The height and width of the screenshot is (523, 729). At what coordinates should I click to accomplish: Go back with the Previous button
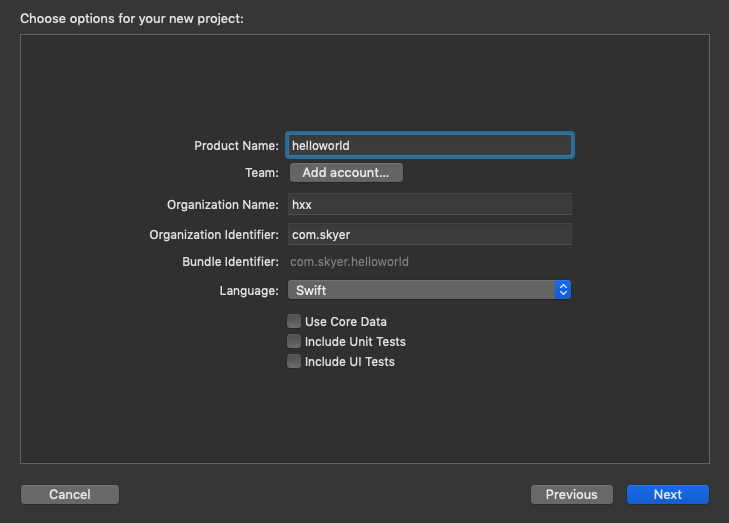[x=572, y=494]
